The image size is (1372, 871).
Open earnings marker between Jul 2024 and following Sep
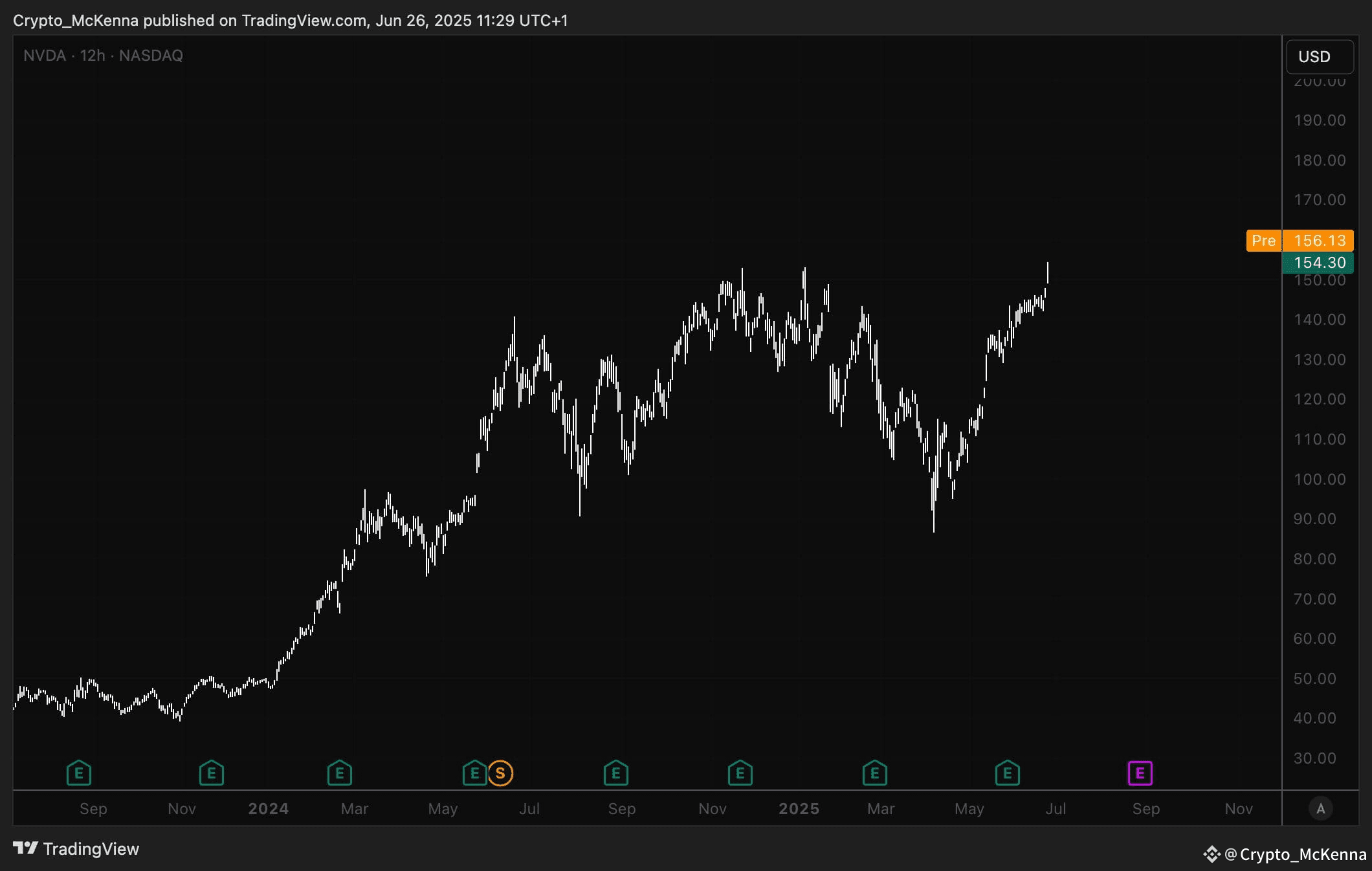(x=616, y=773)
